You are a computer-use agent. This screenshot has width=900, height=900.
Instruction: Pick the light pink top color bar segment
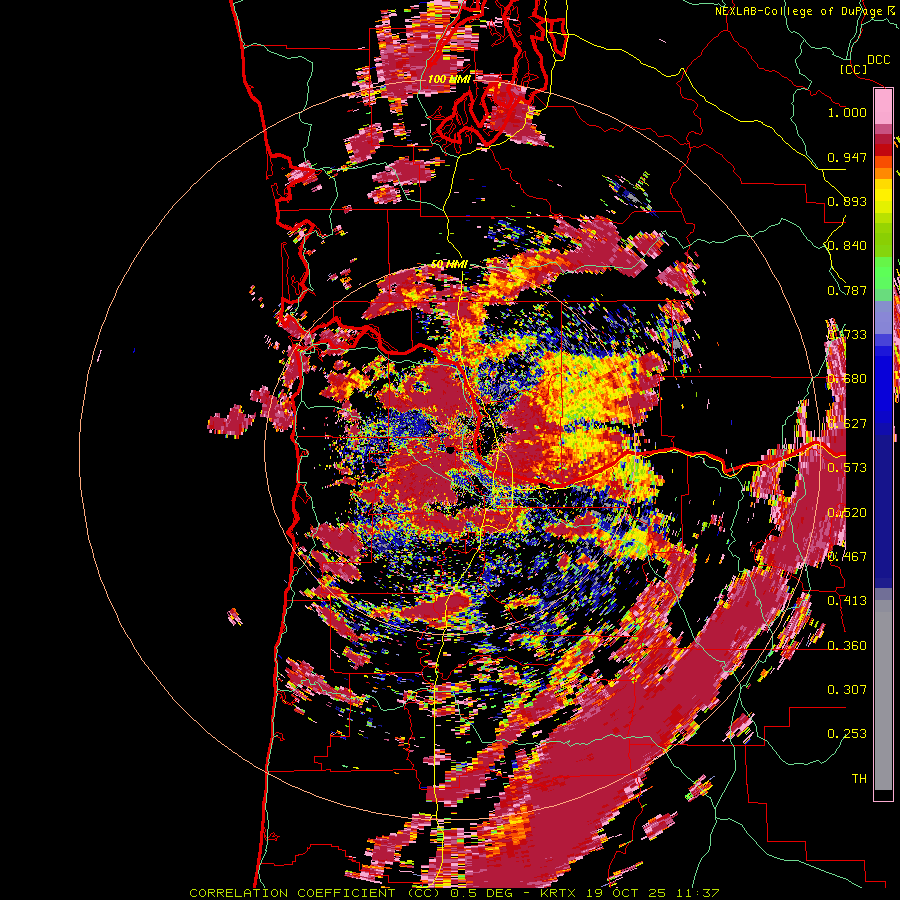point(883,107)
